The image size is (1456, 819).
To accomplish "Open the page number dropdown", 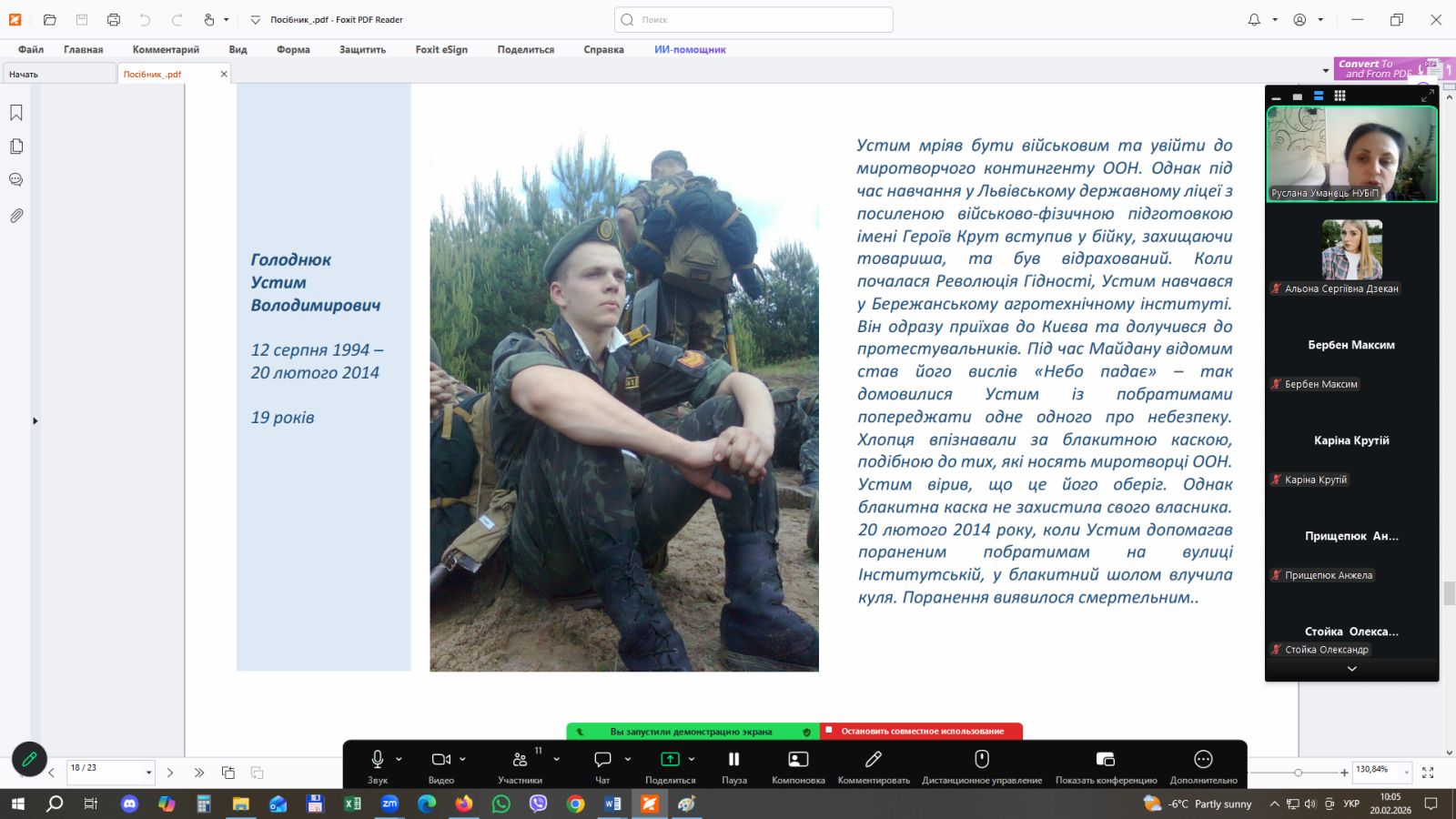I will tap(148, 773).
